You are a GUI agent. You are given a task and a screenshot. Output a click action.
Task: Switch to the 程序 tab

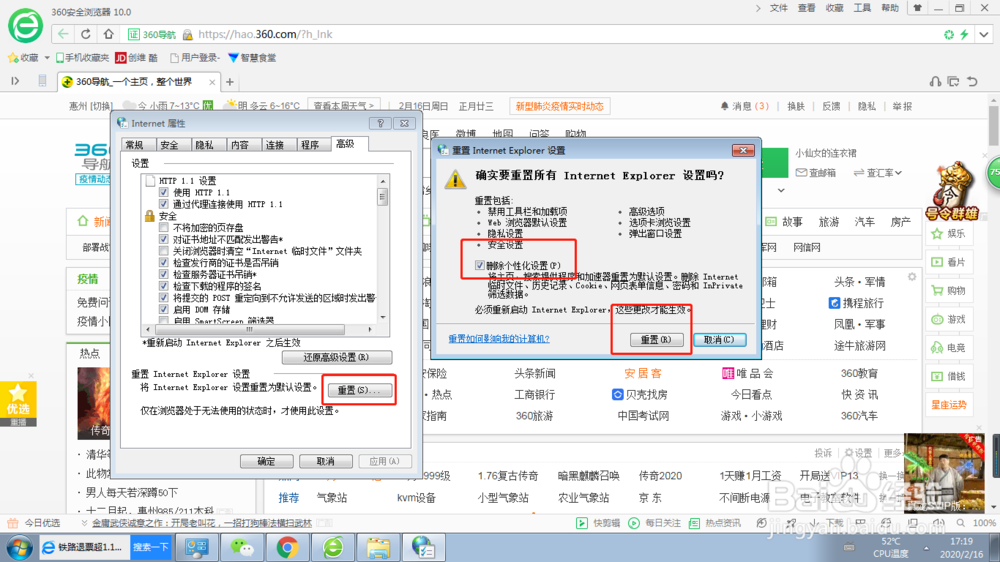click(x=310, y=145)
